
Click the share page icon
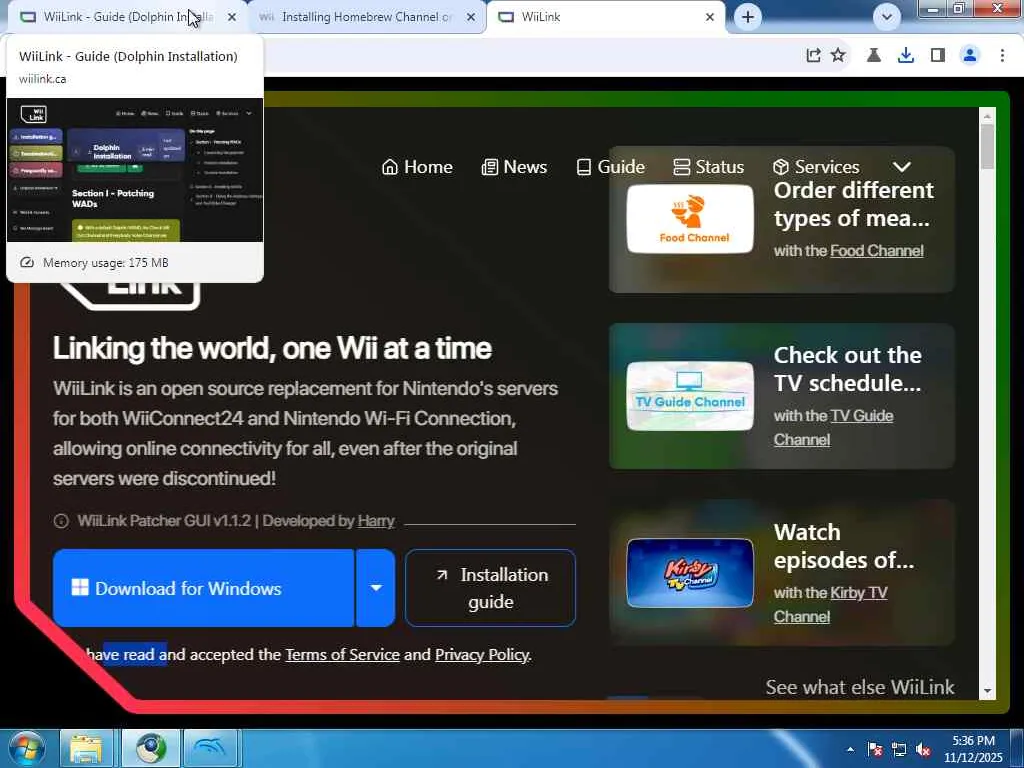pos(813,56)
